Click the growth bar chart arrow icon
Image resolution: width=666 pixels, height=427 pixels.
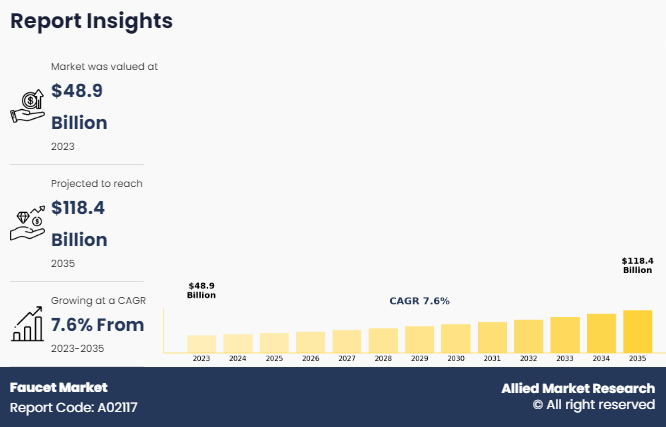point(26,322)
